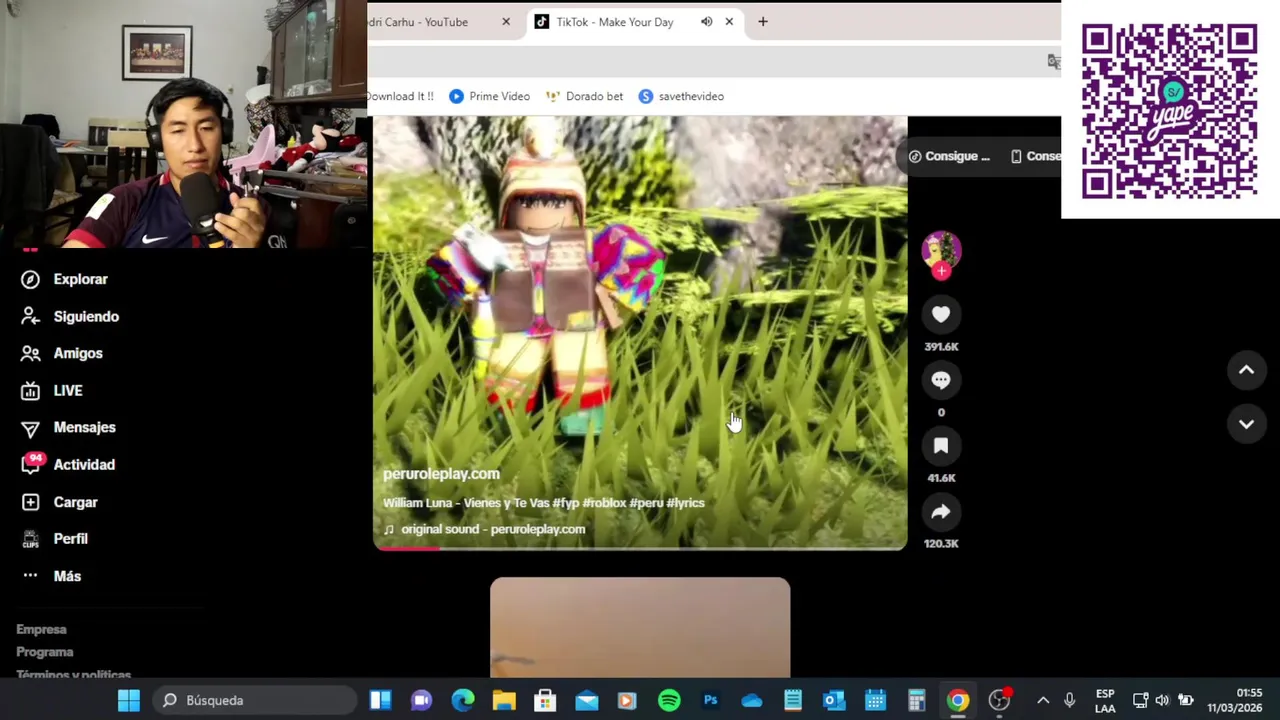
Task: Like the video with the heart icon
Action: (941, 315)
